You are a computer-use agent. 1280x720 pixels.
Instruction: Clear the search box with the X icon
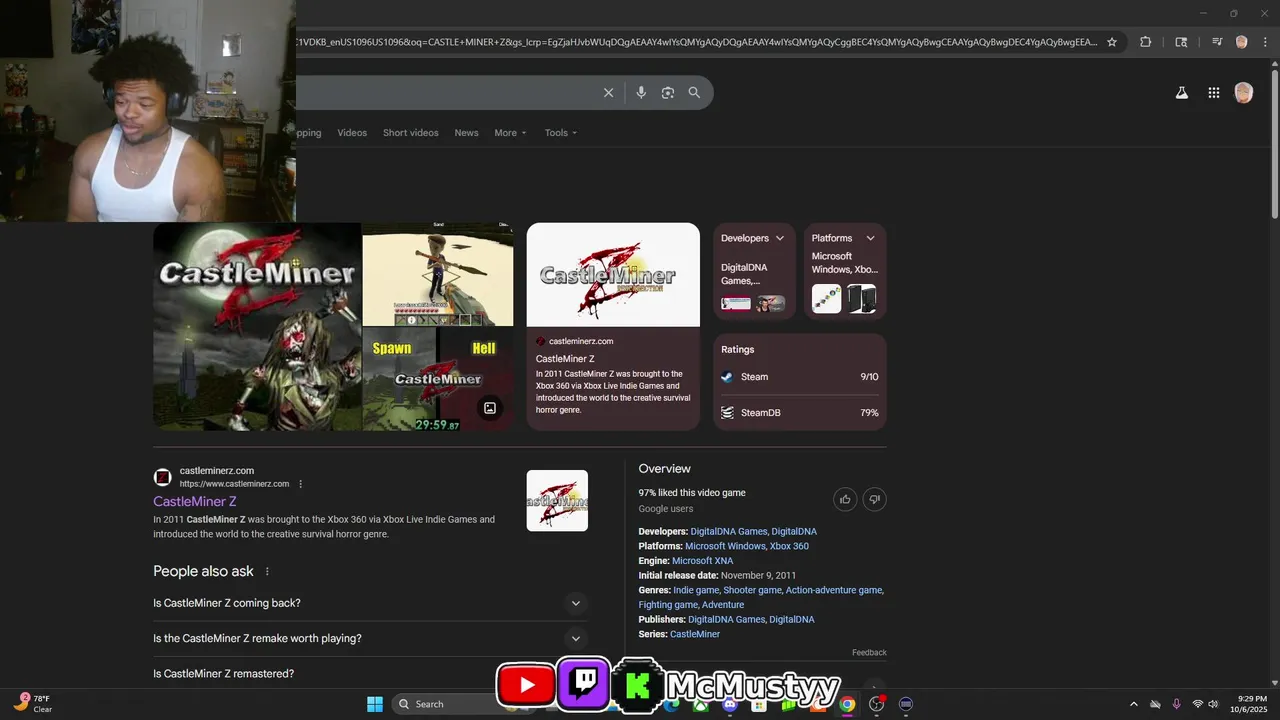click(608, 93)
